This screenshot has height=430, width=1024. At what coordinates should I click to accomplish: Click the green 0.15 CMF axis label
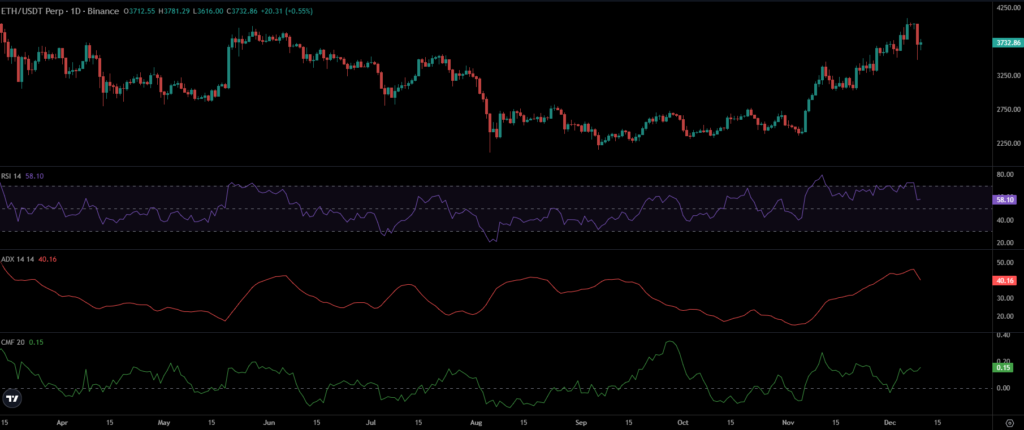click(x=1003, y=368)
